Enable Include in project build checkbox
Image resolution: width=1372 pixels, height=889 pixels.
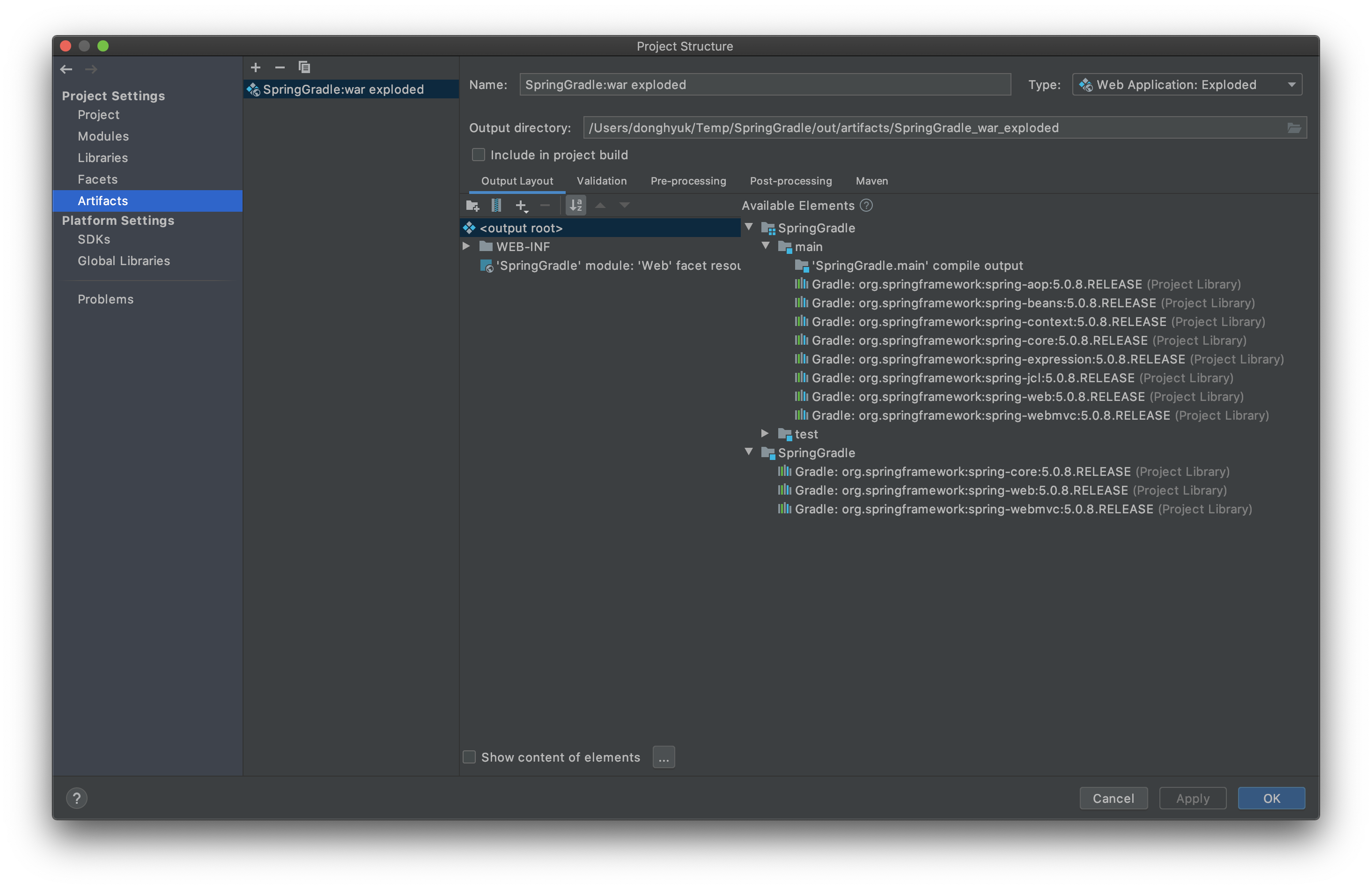pos(479,155)
